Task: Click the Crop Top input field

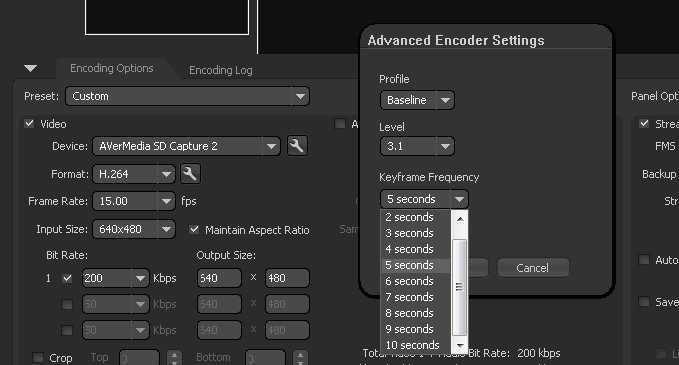Action: pos(139,358)
